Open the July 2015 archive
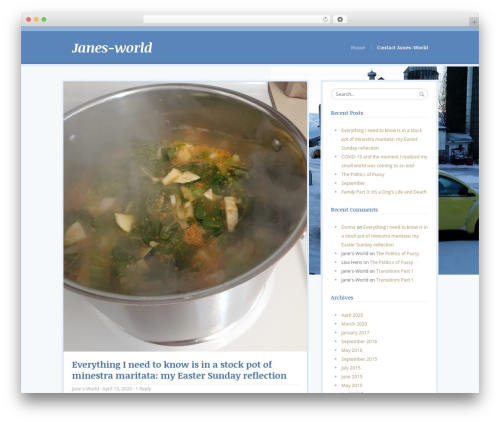Image resolution: width=500 pixels, height=423 pixels. click(x=351, y=368)
